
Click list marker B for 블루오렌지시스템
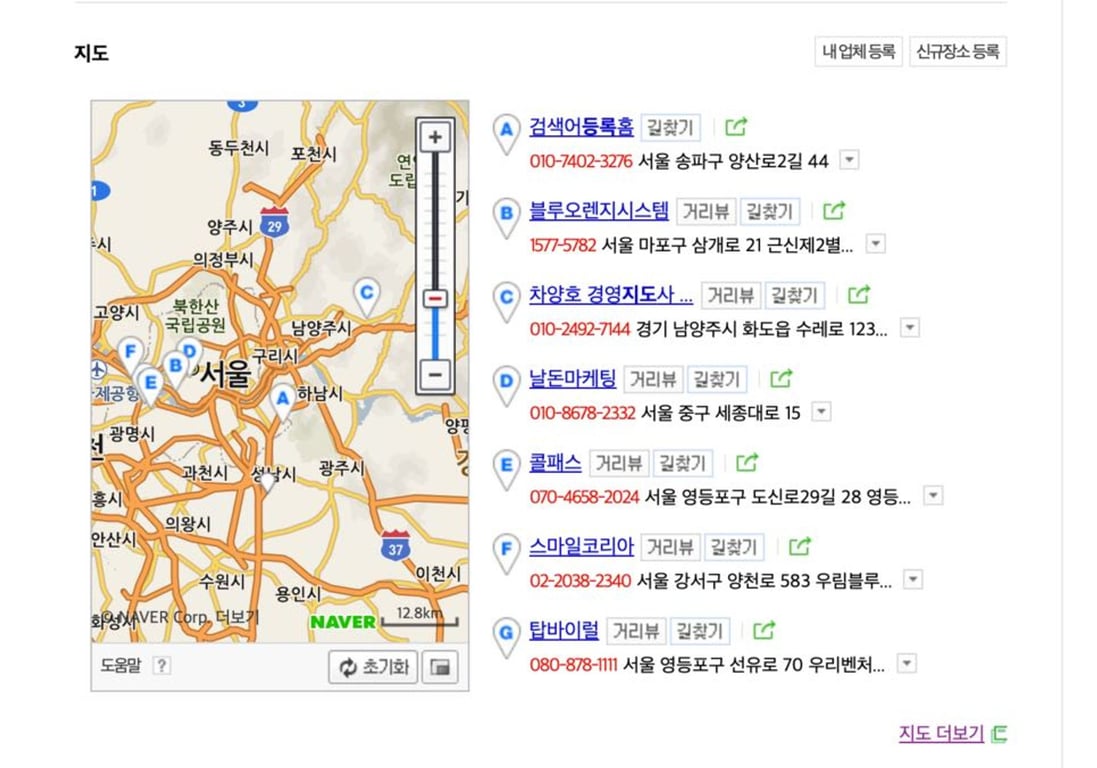click(x=507, y=218)
